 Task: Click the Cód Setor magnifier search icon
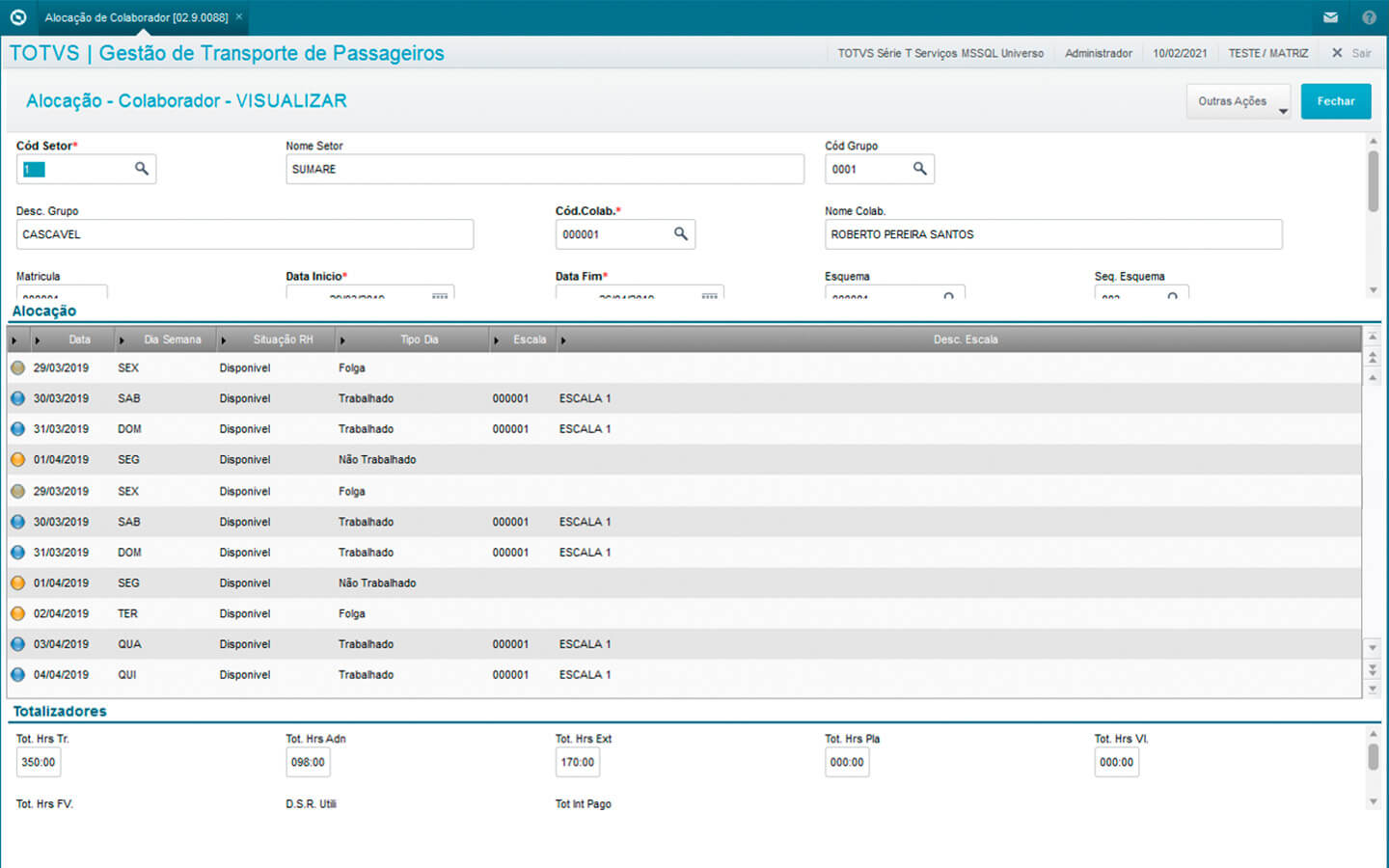(x=142, y=169)
